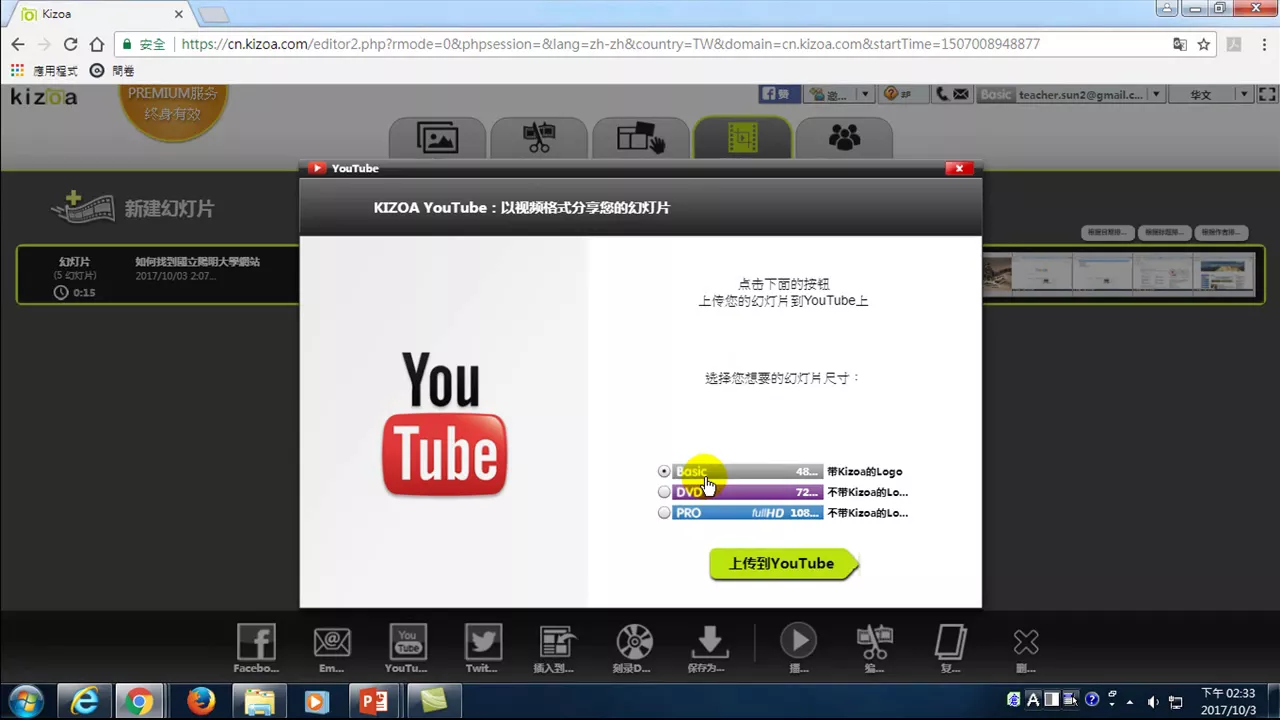Open Internet Explorer from taskbar

pos(84,702)
